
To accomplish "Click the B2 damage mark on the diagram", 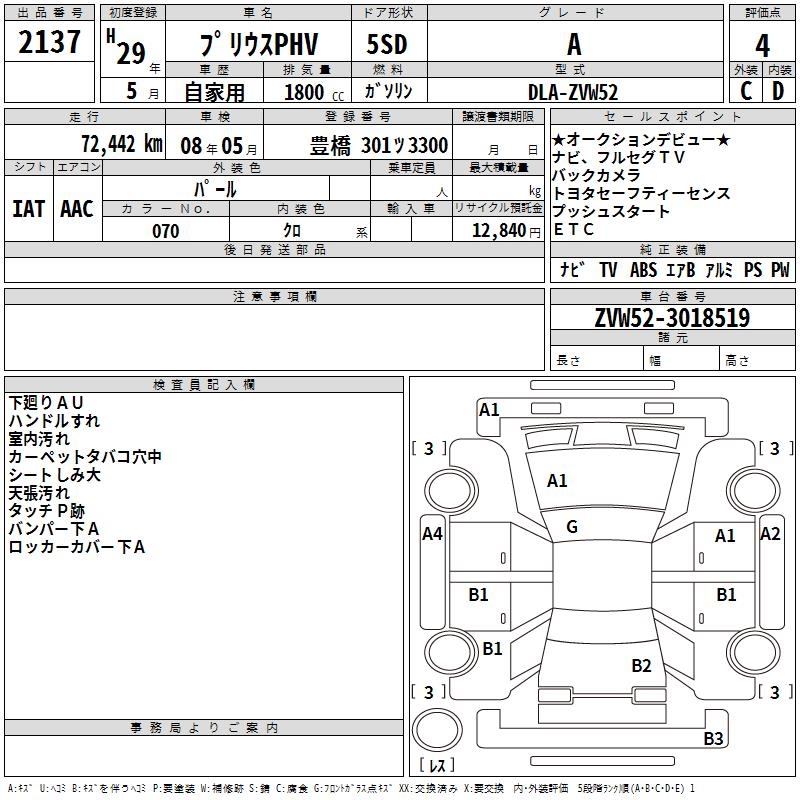I will 641,665.
